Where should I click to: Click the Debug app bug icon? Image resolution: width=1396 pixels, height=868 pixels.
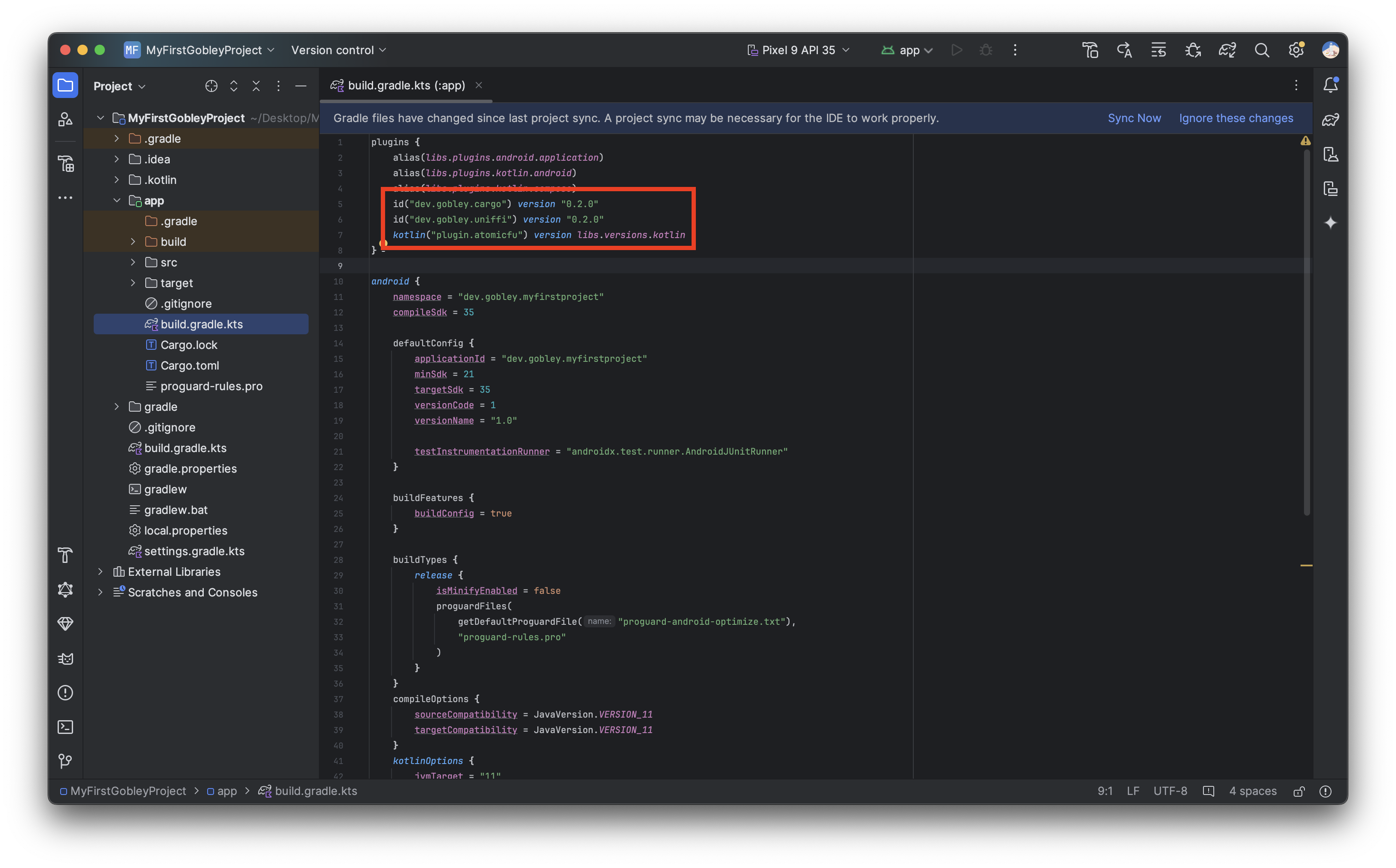point(986,51)
